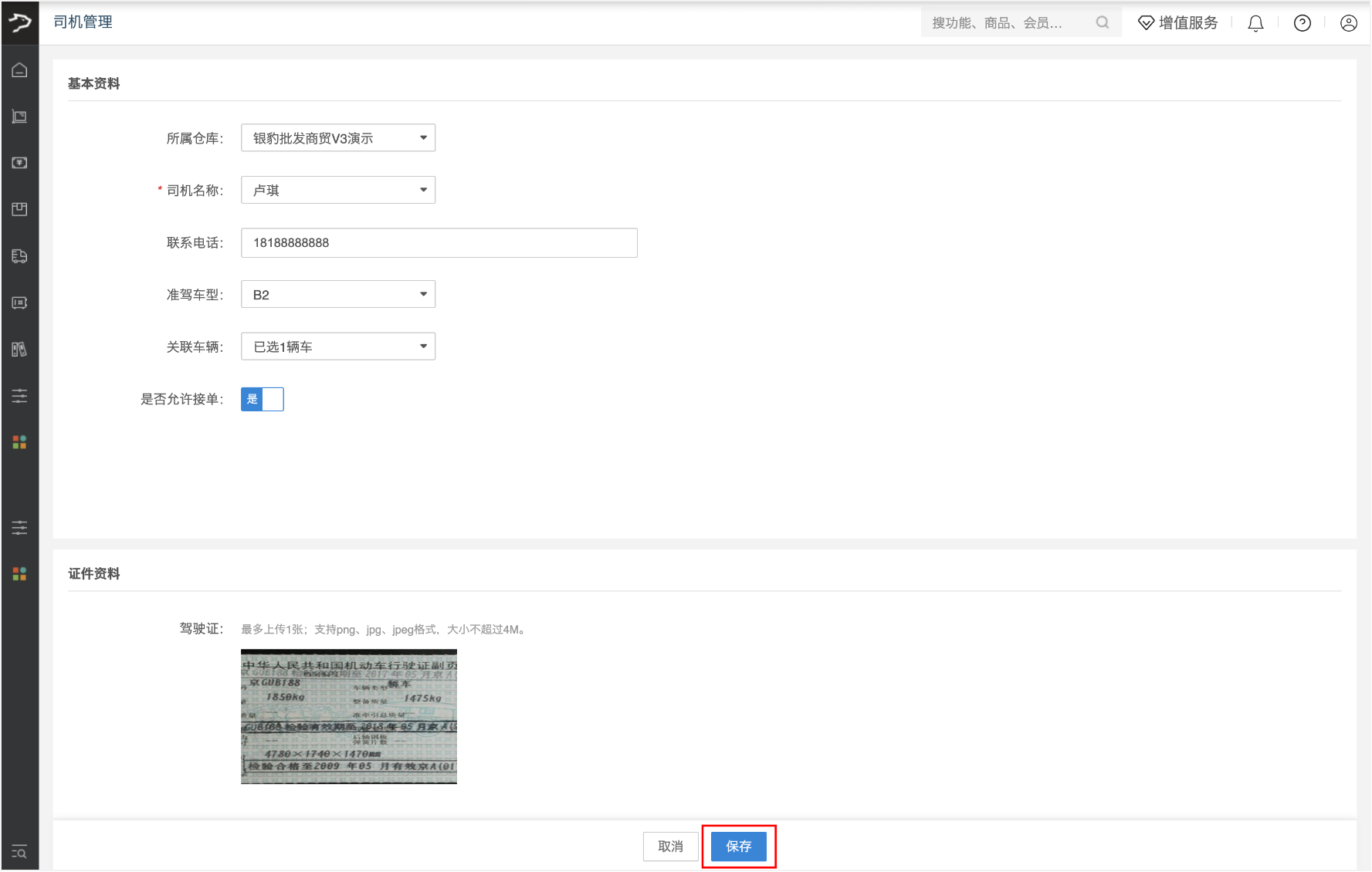Viewport: 1372px width, 872px height.
Task: Click the home icon in the sidebar
Action: click(19, 70)
